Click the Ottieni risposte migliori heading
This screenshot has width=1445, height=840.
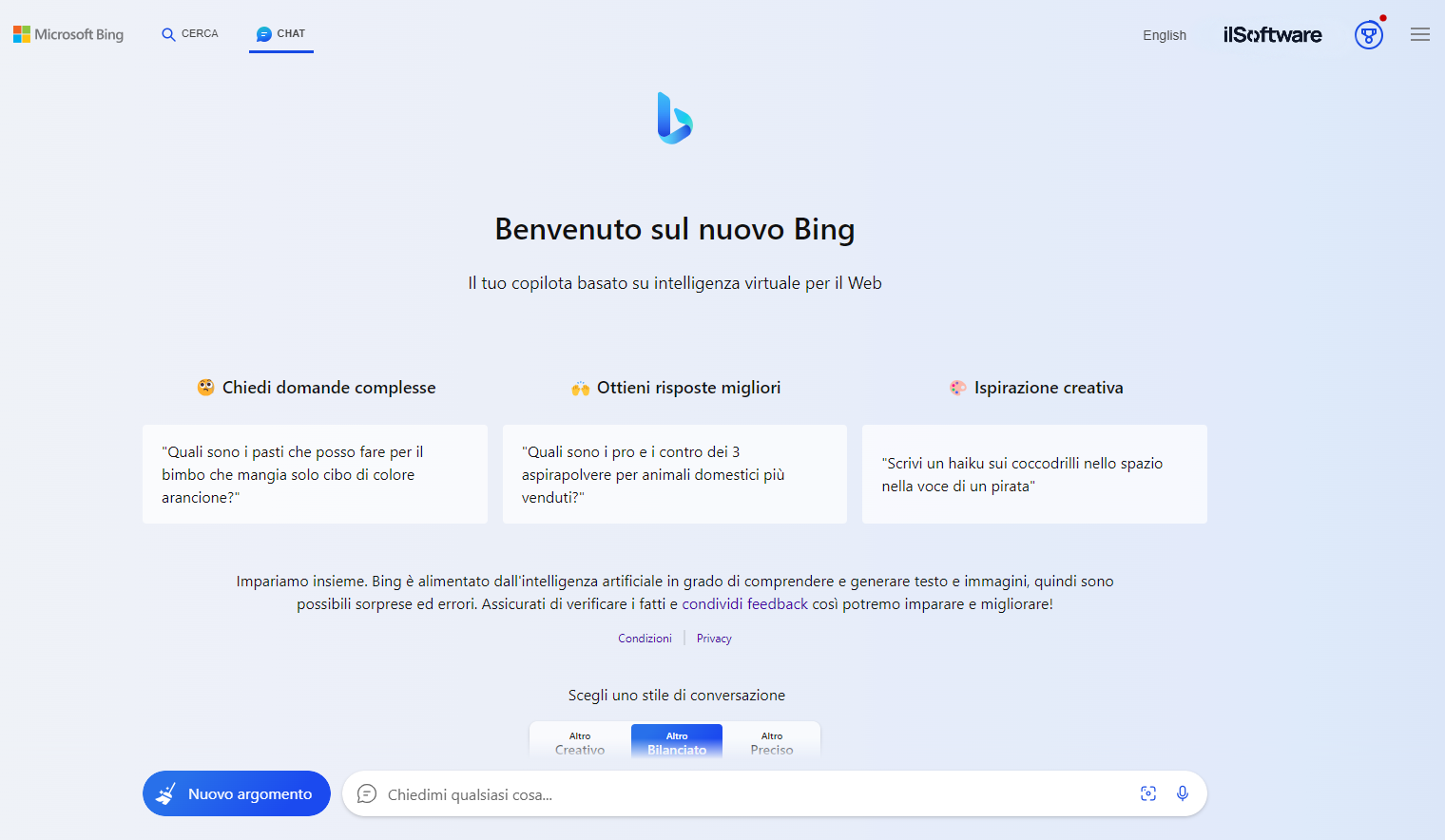click(689, 388)
